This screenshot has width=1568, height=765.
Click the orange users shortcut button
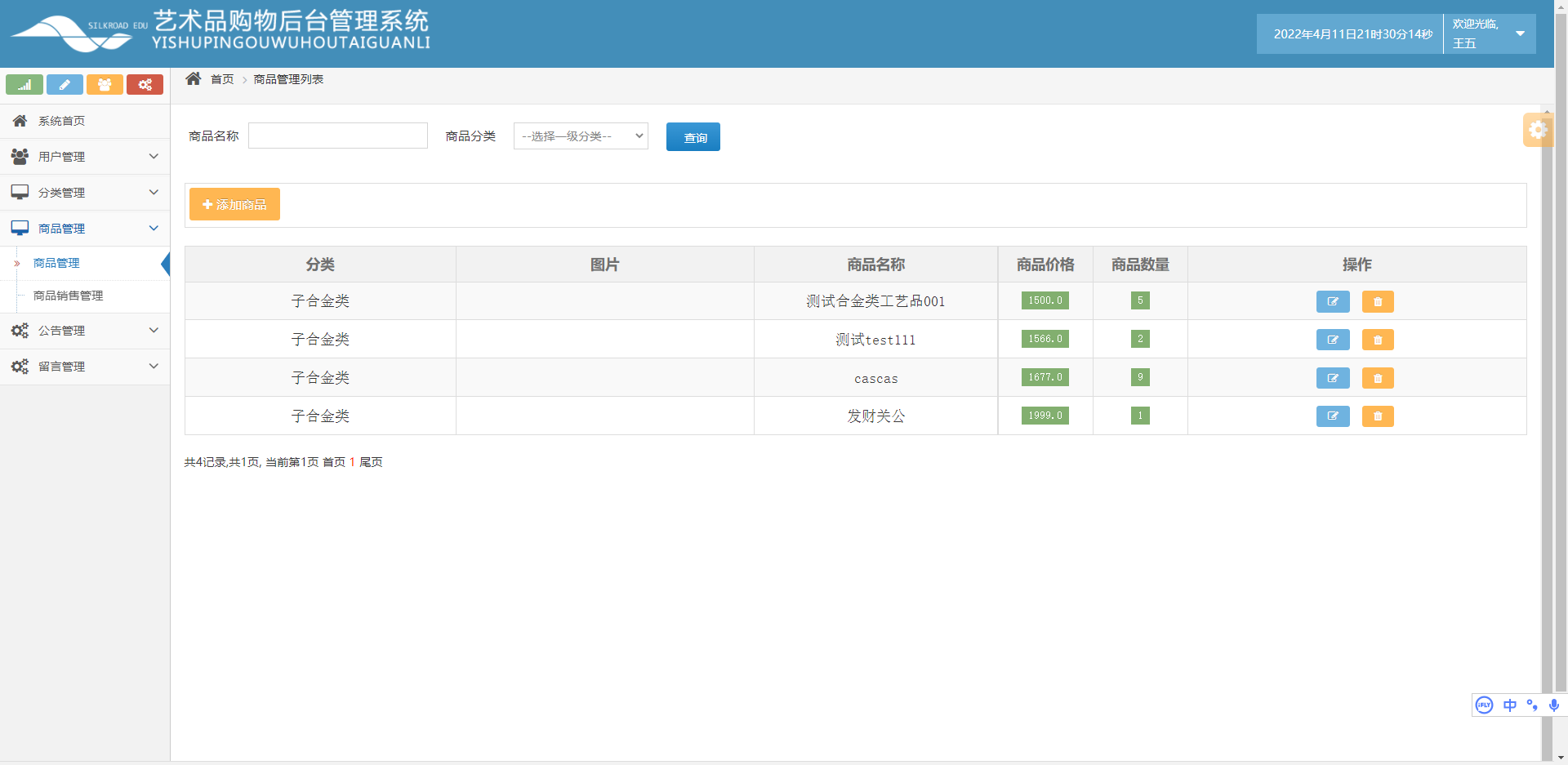[105, 85]
